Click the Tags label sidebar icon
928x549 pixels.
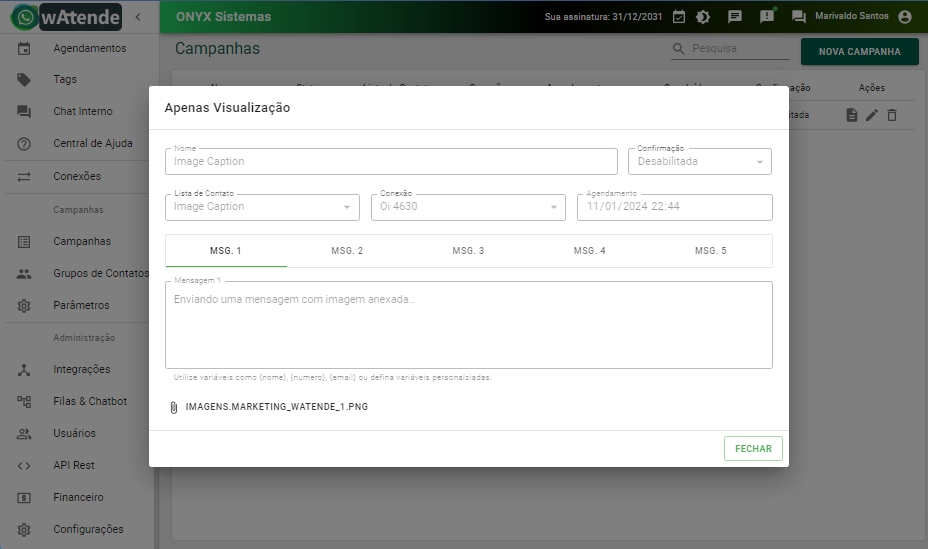tap(24, 80)
